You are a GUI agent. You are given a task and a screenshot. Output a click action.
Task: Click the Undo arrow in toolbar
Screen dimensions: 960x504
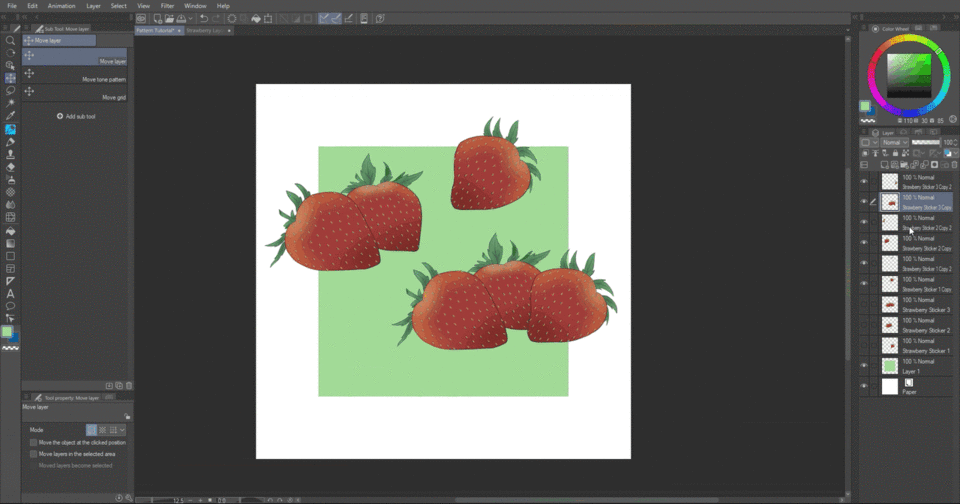point(204,18)
